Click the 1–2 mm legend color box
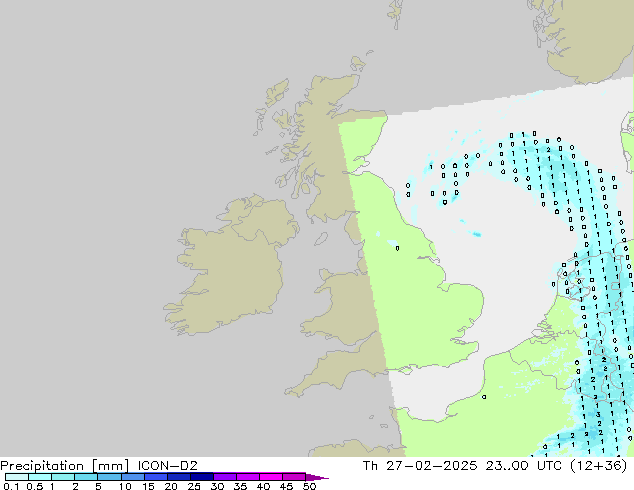The image size is (634, 490). [x=63, y=477]
